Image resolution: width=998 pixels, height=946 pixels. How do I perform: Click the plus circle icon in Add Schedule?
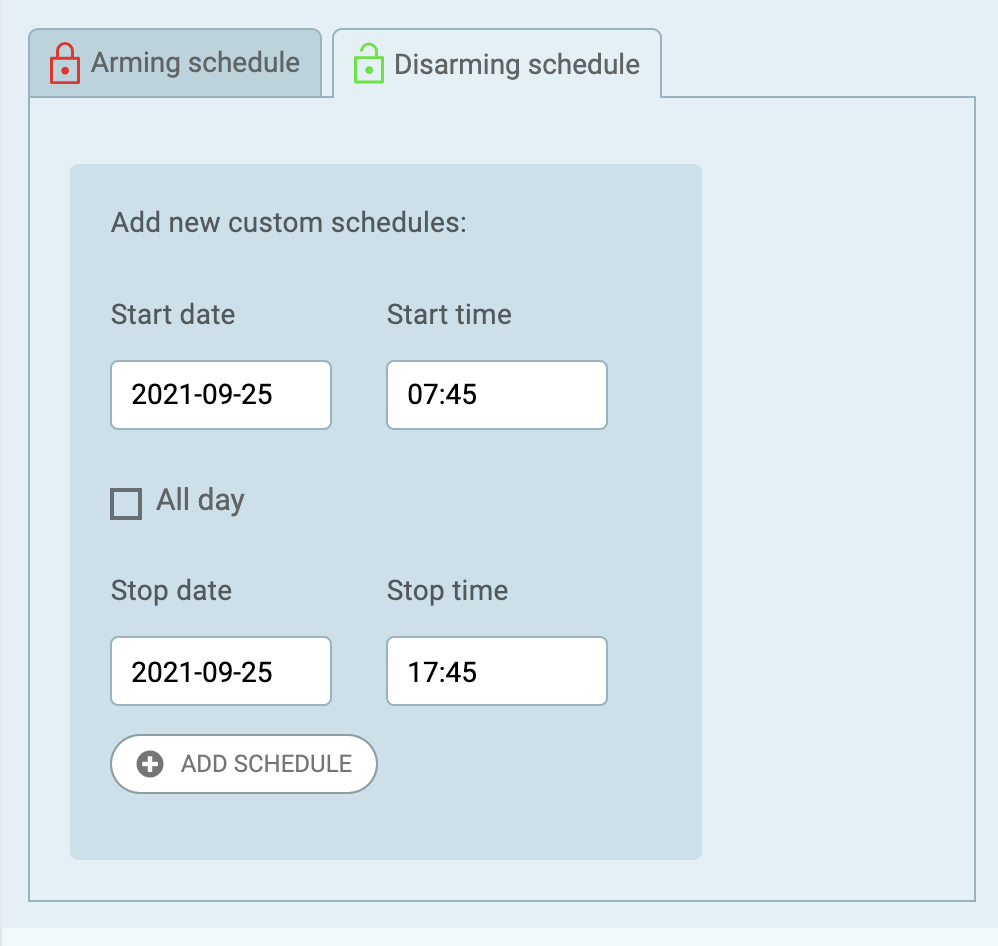(150, 764)
